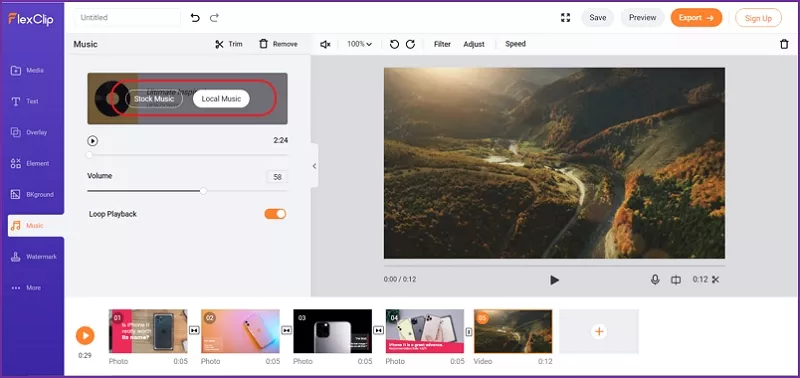This screenshot has width=800, height=378.
Task: Click the orange Export button
Action: pyautogui.click(x=696, y=17)
